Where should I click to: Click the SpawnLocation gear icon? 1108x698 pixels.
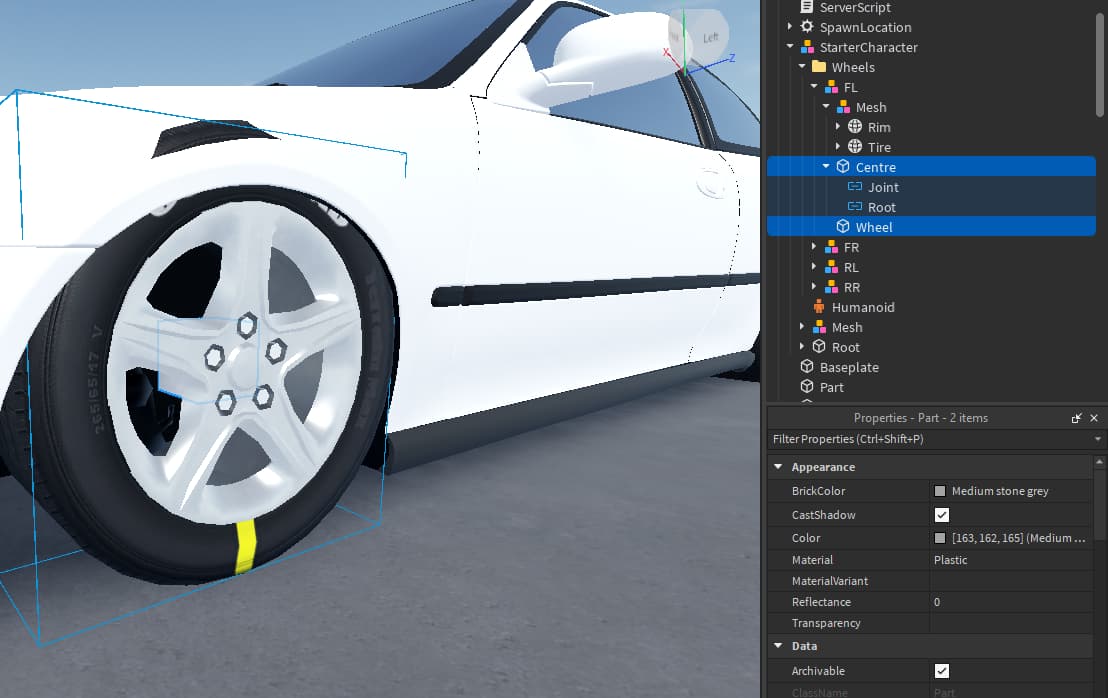tap(807, 27)
